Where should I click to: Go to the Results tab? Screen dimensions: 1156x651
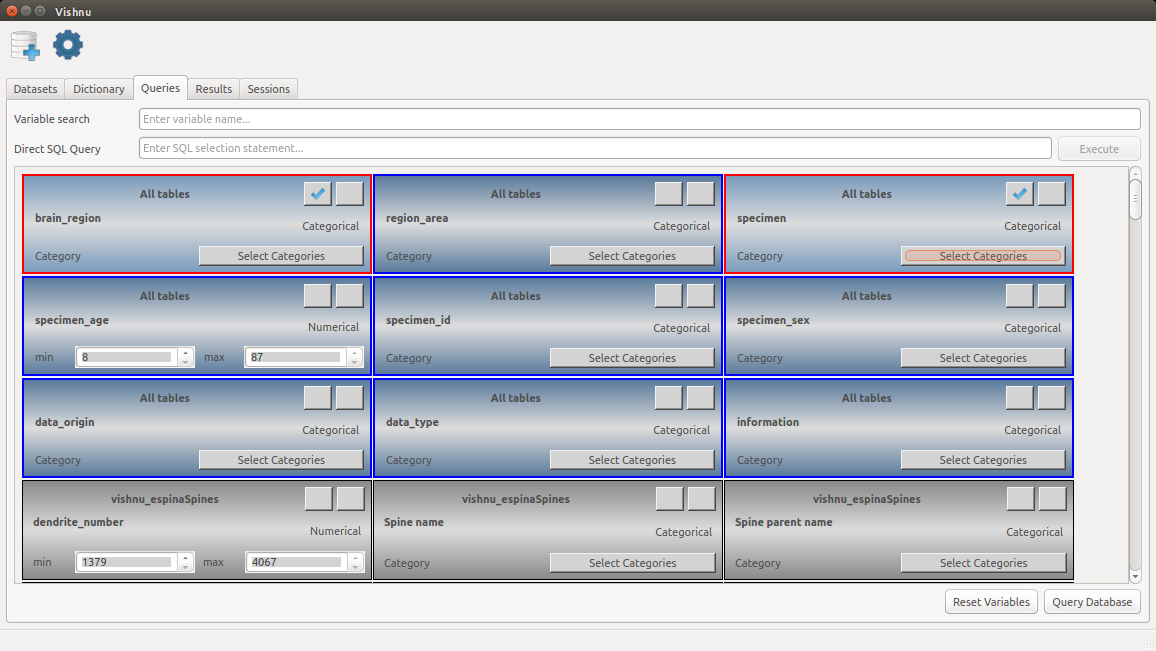tap(214, 88)
